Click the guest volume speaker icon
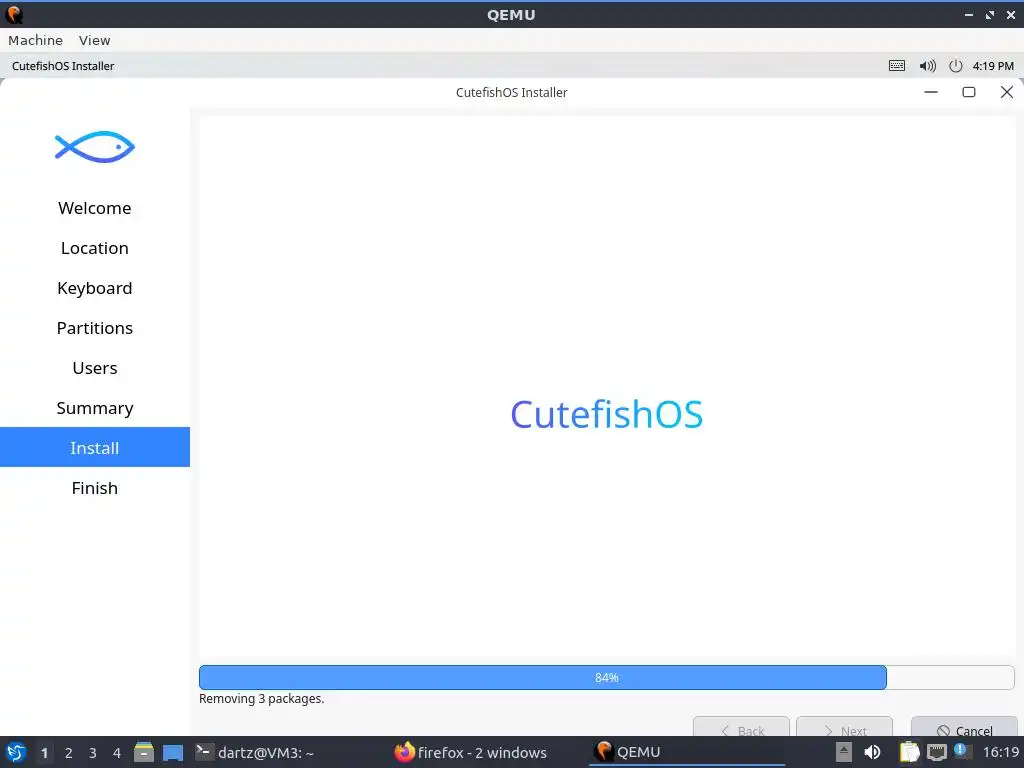The height and width of the screenshot is (768, 1024). 927,66
